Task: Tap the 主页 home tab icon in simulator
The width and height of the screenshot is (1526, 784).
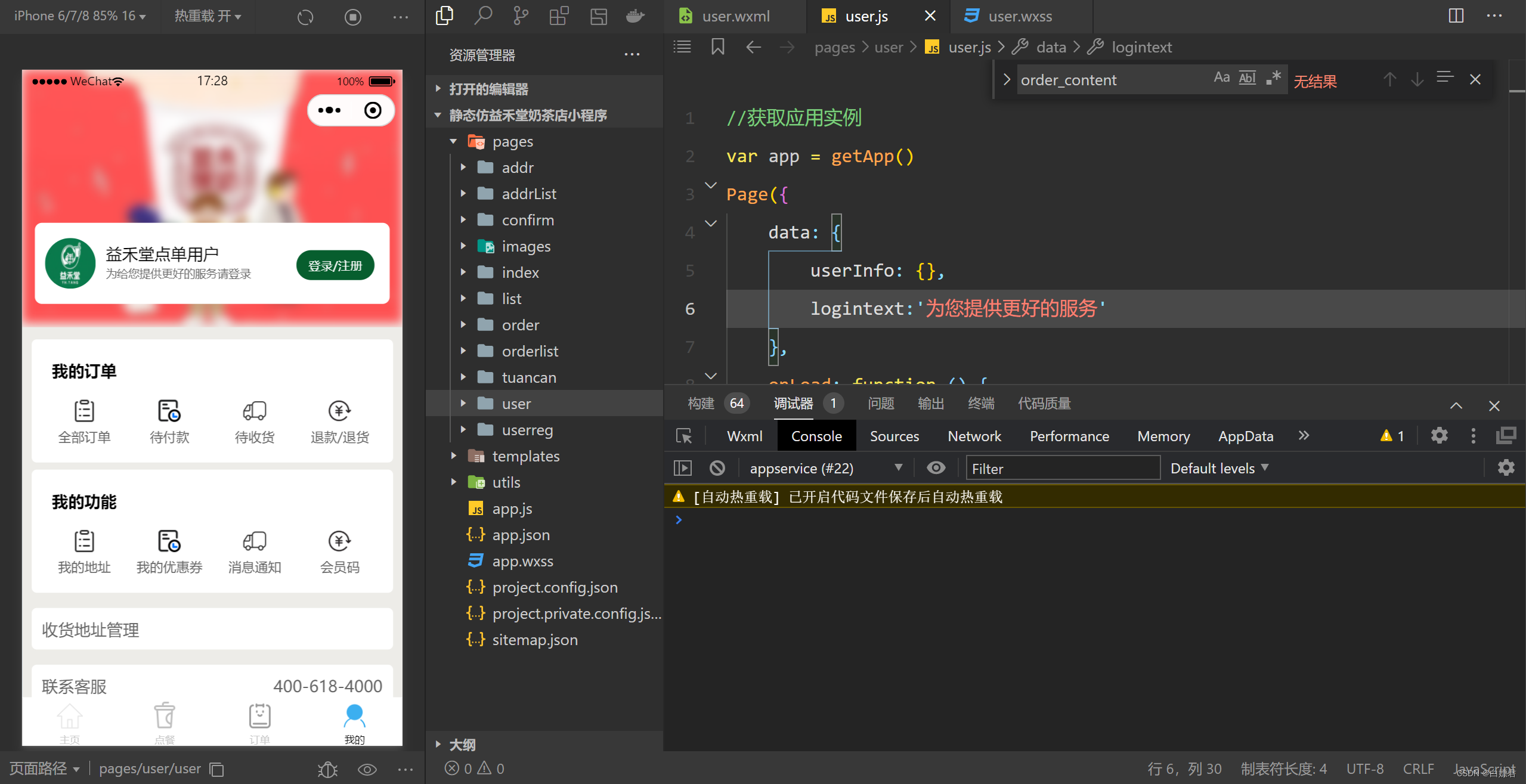Action: click(70, 716)
